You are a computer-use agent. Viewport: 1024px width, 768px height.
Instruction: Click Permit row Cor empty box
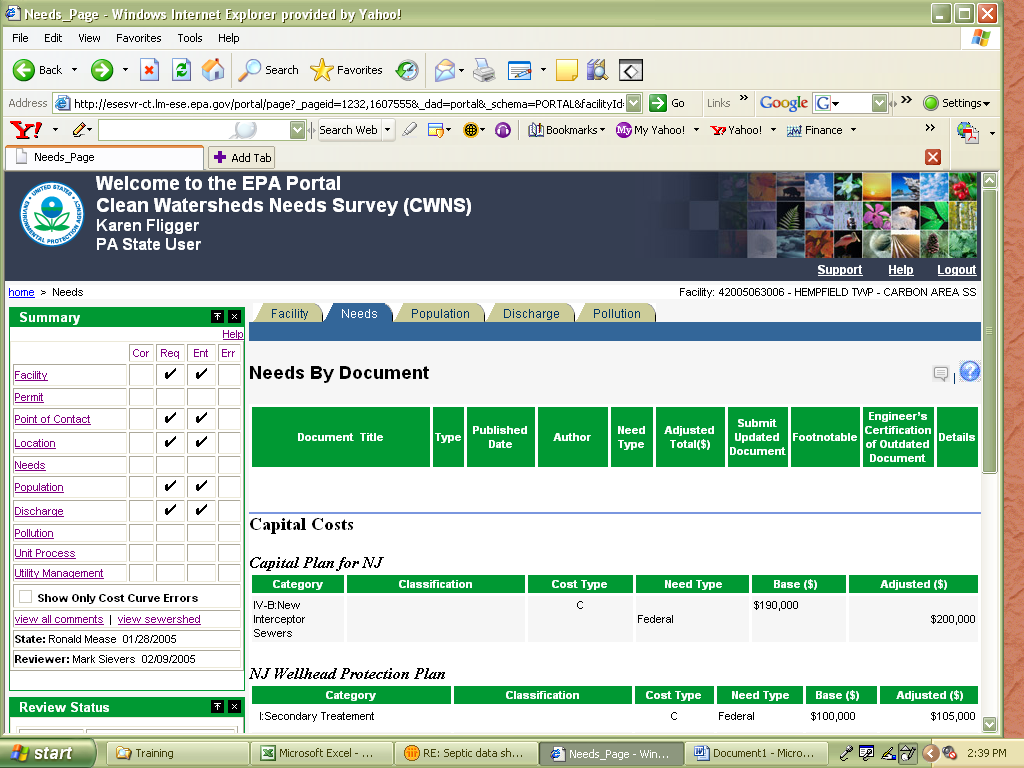pos(141,397)
